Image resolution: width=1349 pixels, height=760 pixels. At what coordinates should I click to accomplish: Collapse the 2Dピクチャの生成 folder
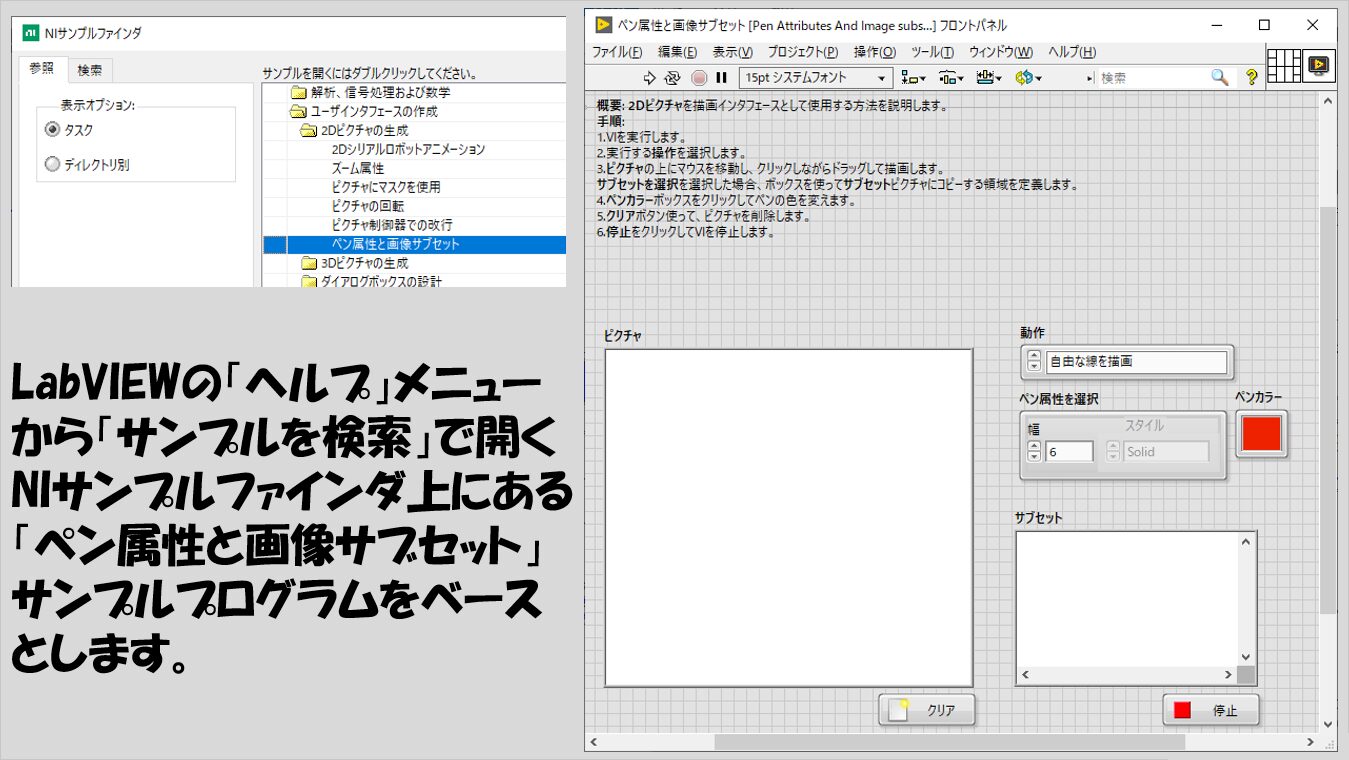pos(310,131)
